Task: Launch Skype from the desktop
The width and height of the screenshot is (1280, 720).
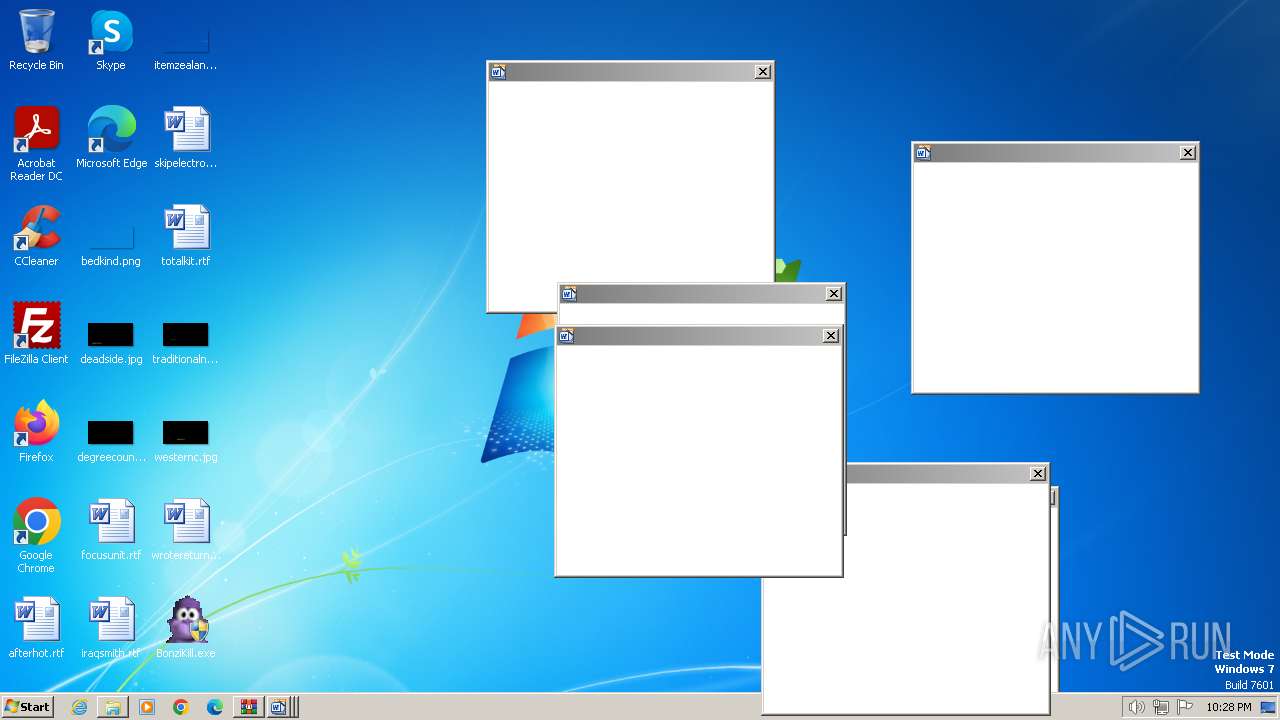Action: (111, 40)
